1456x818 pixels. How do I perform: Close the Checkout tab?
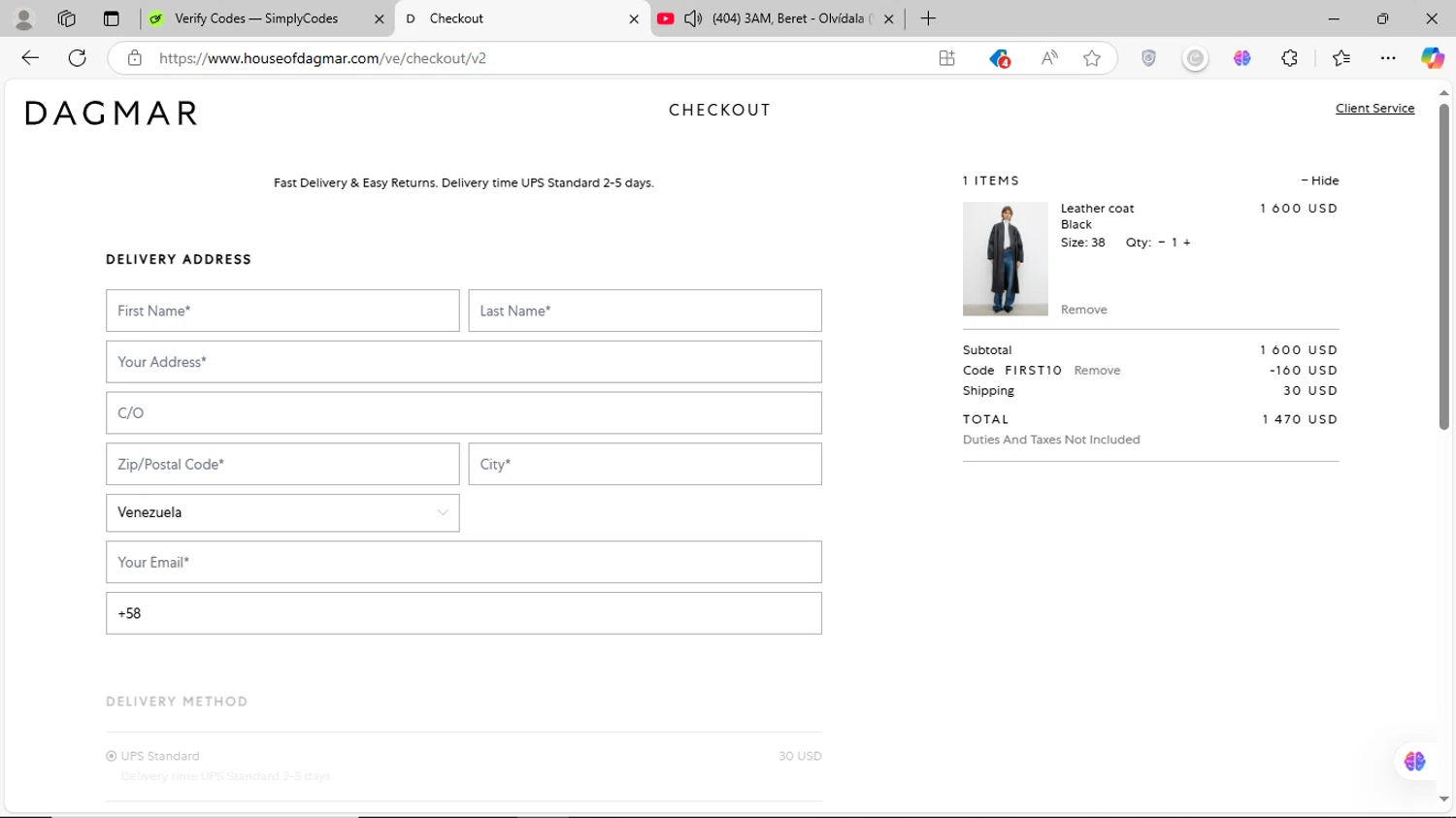pyautogui.click(x=634, y=18)
